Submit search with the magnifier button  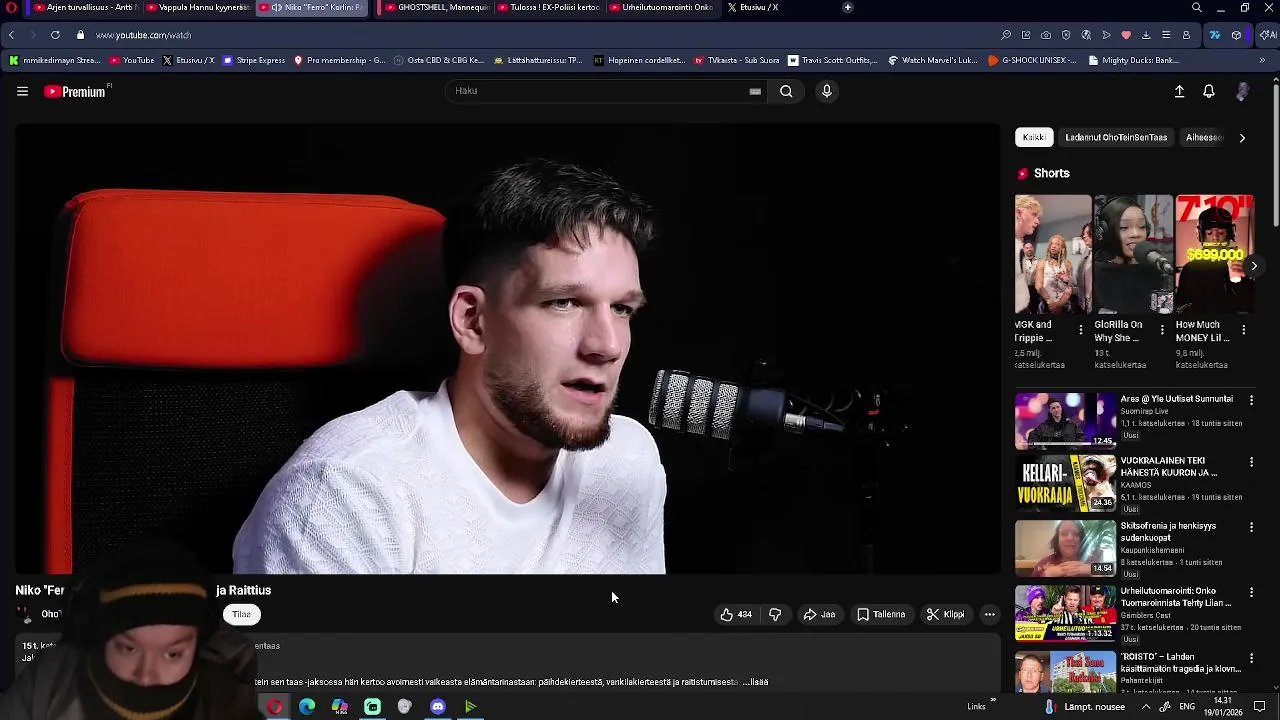[x=786, y=91]
